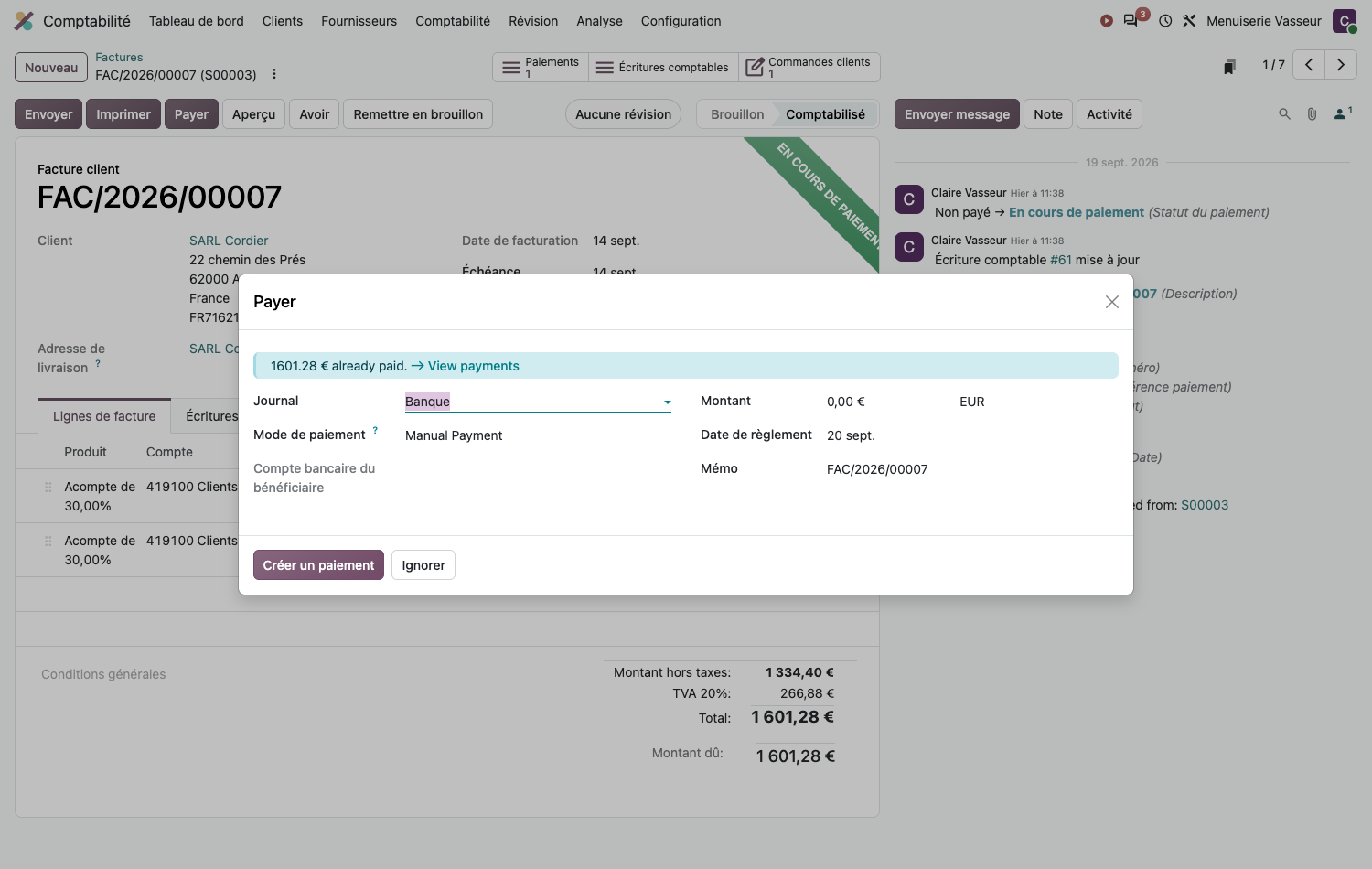This screenshot has width=1372, height=869.
Task: Click the help mark next to Adresse de livraison
Action: [98, 363]
